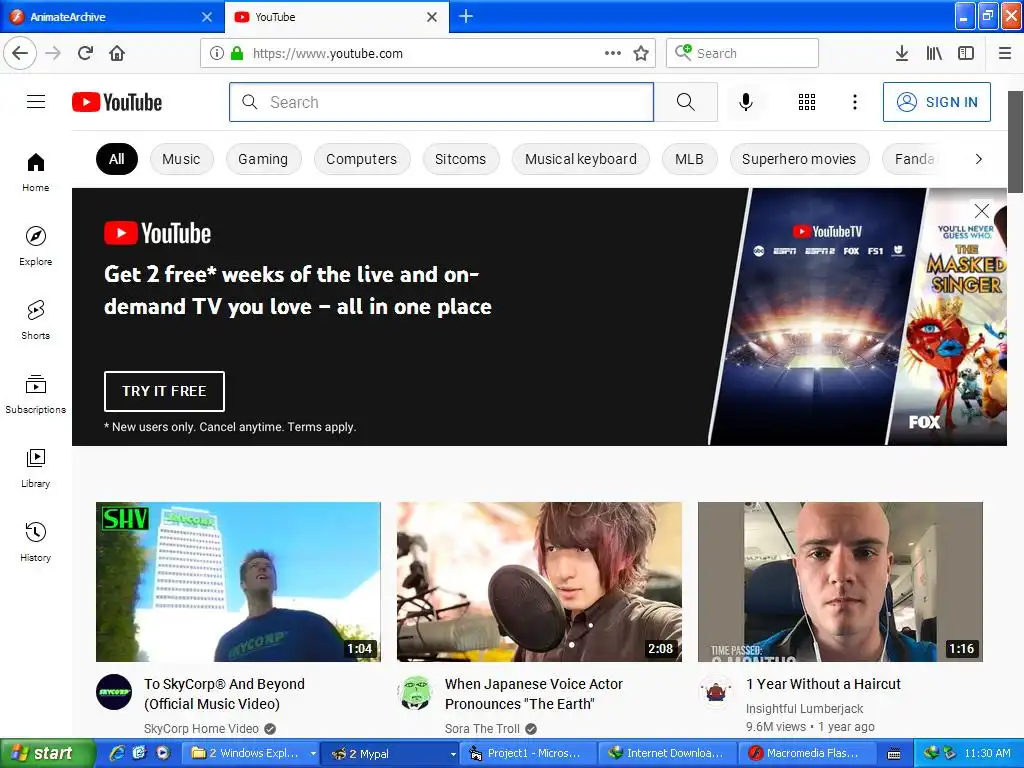Focus the YouTube search input field
Viewport: 1024px width, 768px height.
tap(441, 102)
